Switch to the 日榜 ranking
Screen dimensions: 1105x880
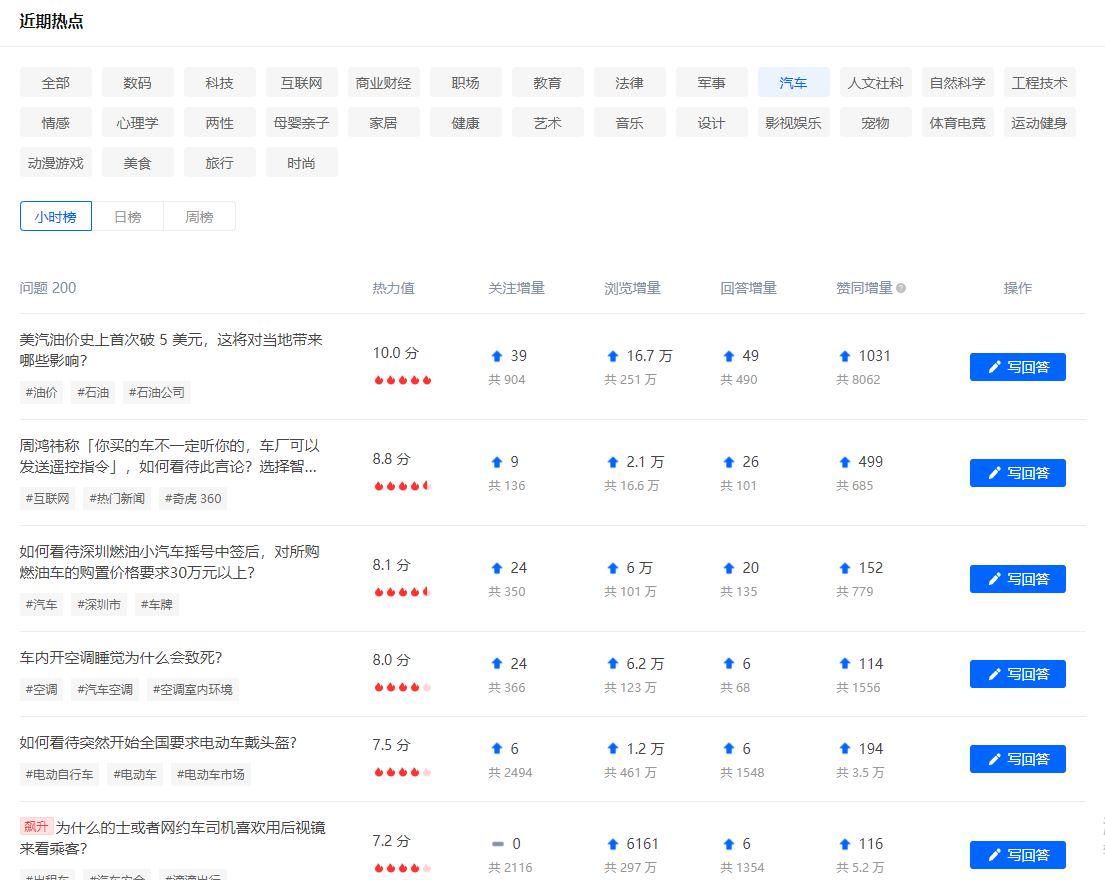click(x=127, y=217)
